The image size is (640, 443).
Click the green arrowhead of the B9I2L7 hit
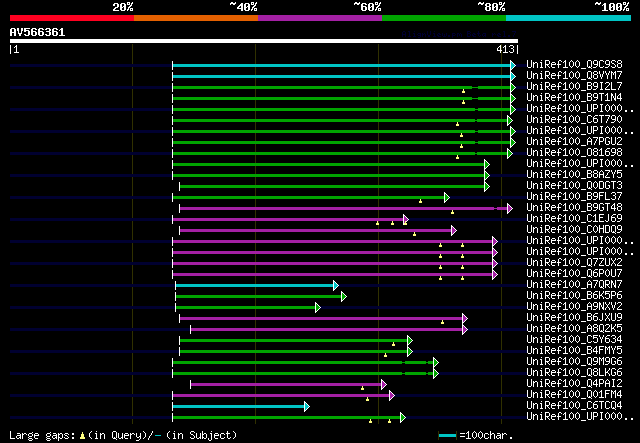point(513,87)
